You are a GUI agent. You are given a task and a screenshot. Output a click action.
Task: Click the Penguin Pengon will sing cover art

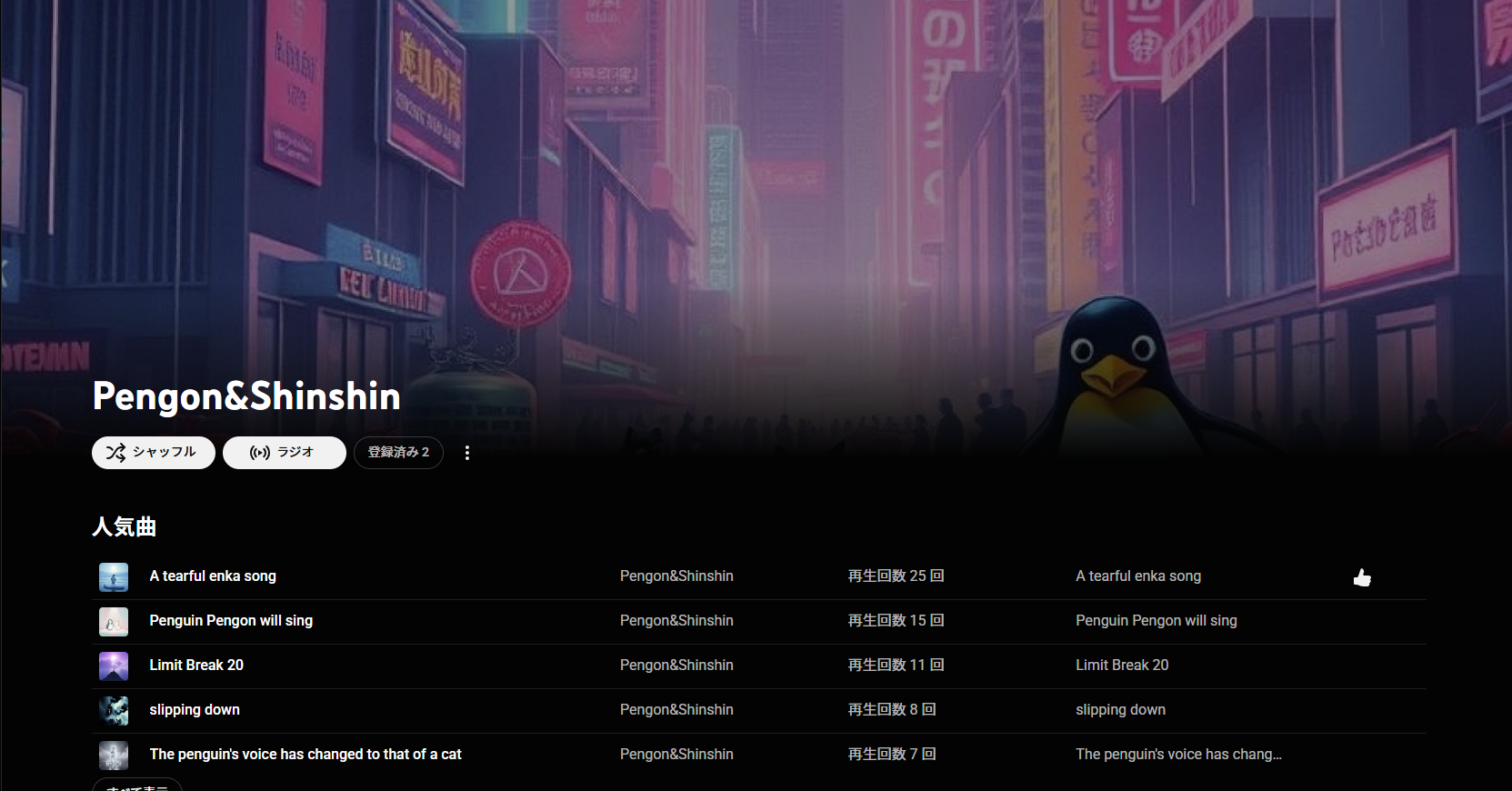pyautogui.click(x=114, y=622)
